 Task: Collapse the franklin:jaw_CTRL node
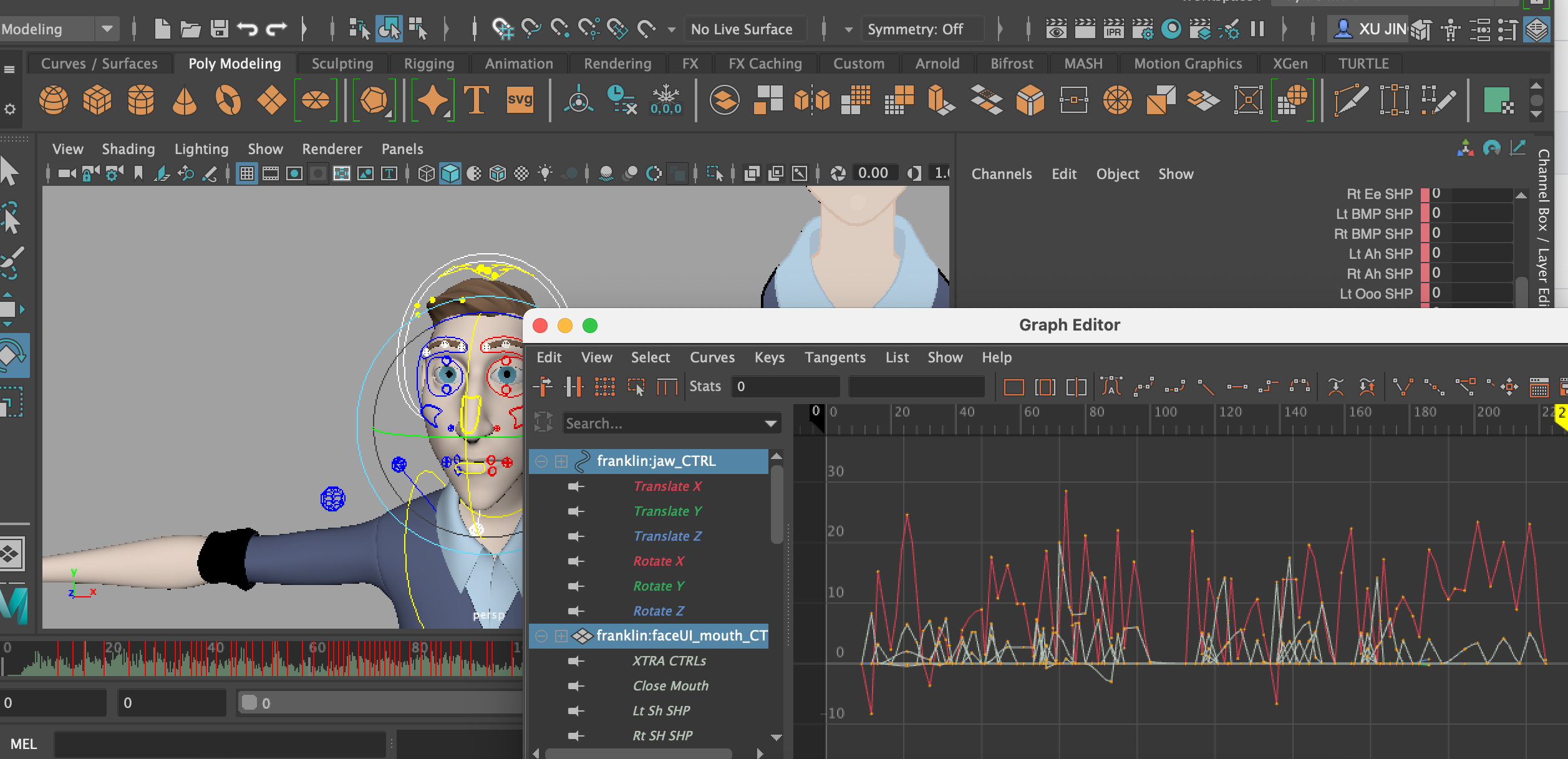click(x=541, y=462)
